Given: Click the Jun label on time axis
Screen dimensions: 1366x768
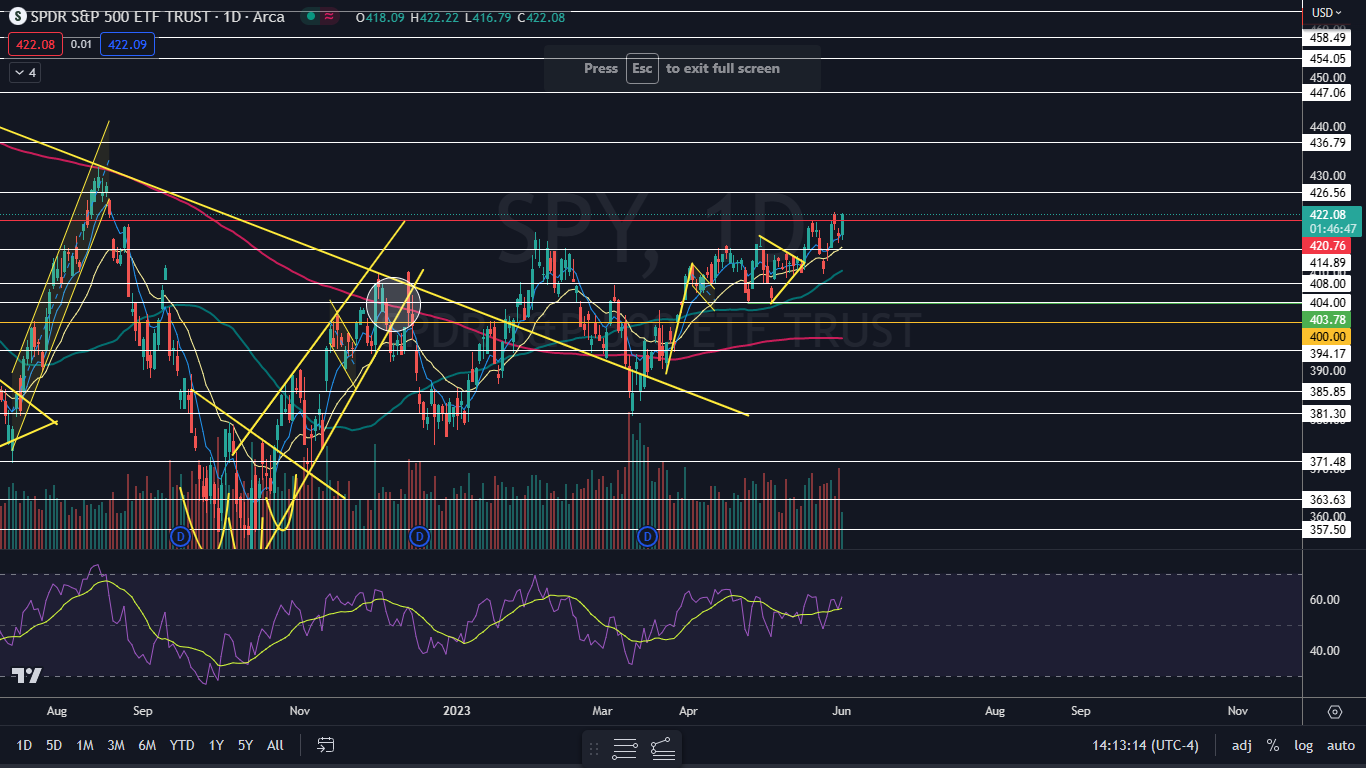Looking at the screenshot, I should 841,711.
